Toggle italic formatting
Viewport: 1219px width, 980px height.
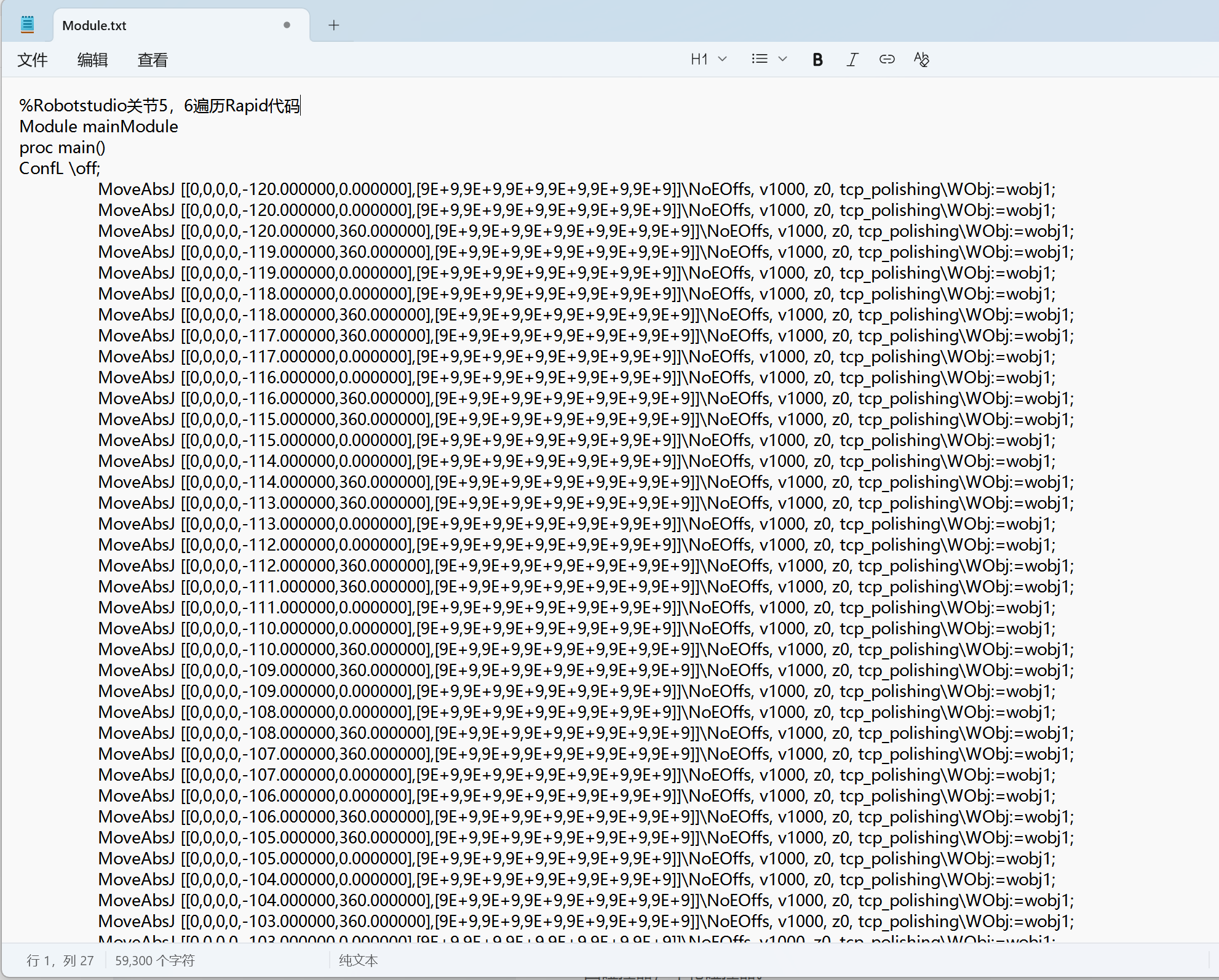coord(852,60)
